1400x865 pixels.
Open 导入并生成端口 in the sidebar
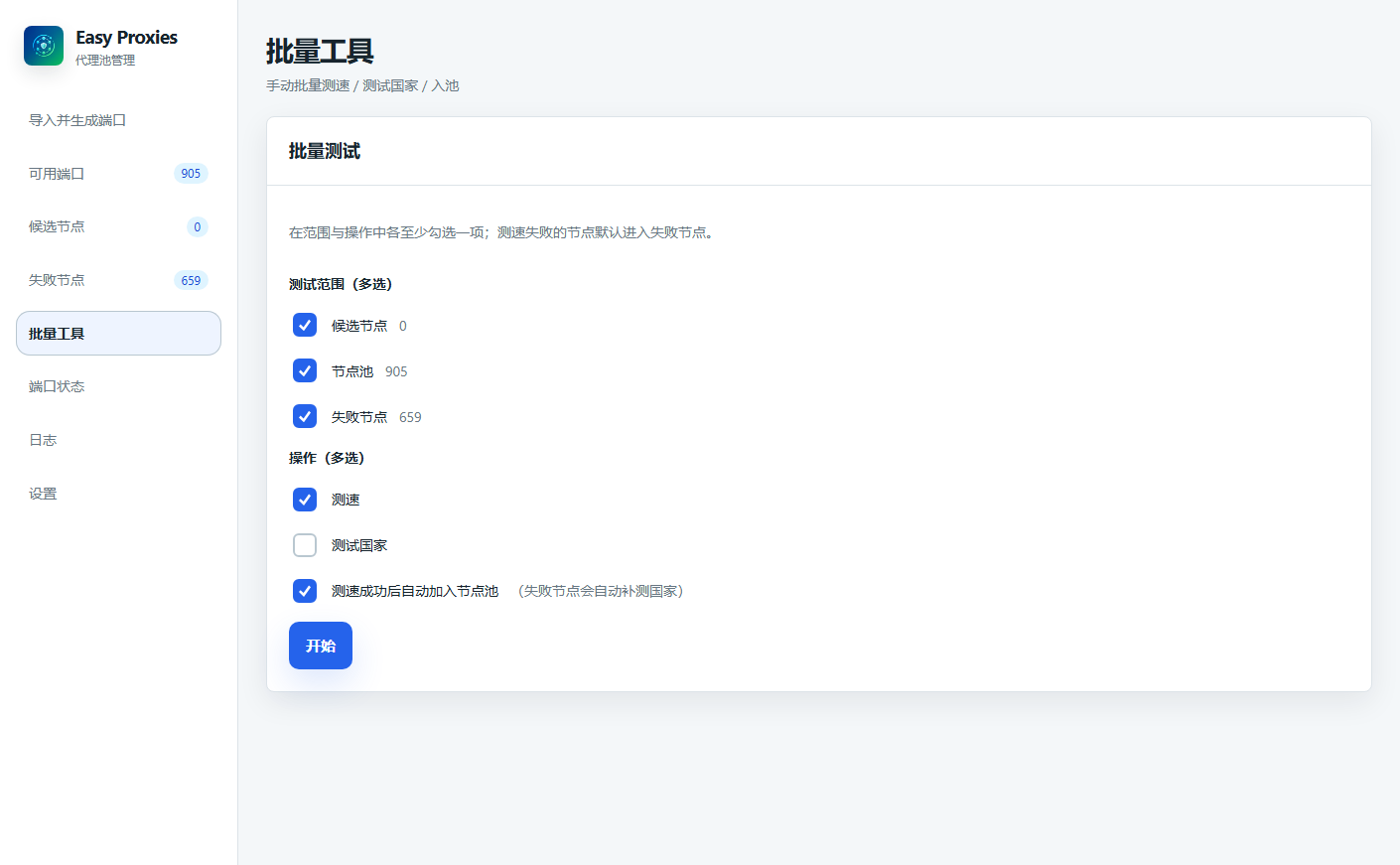[118, 120]
